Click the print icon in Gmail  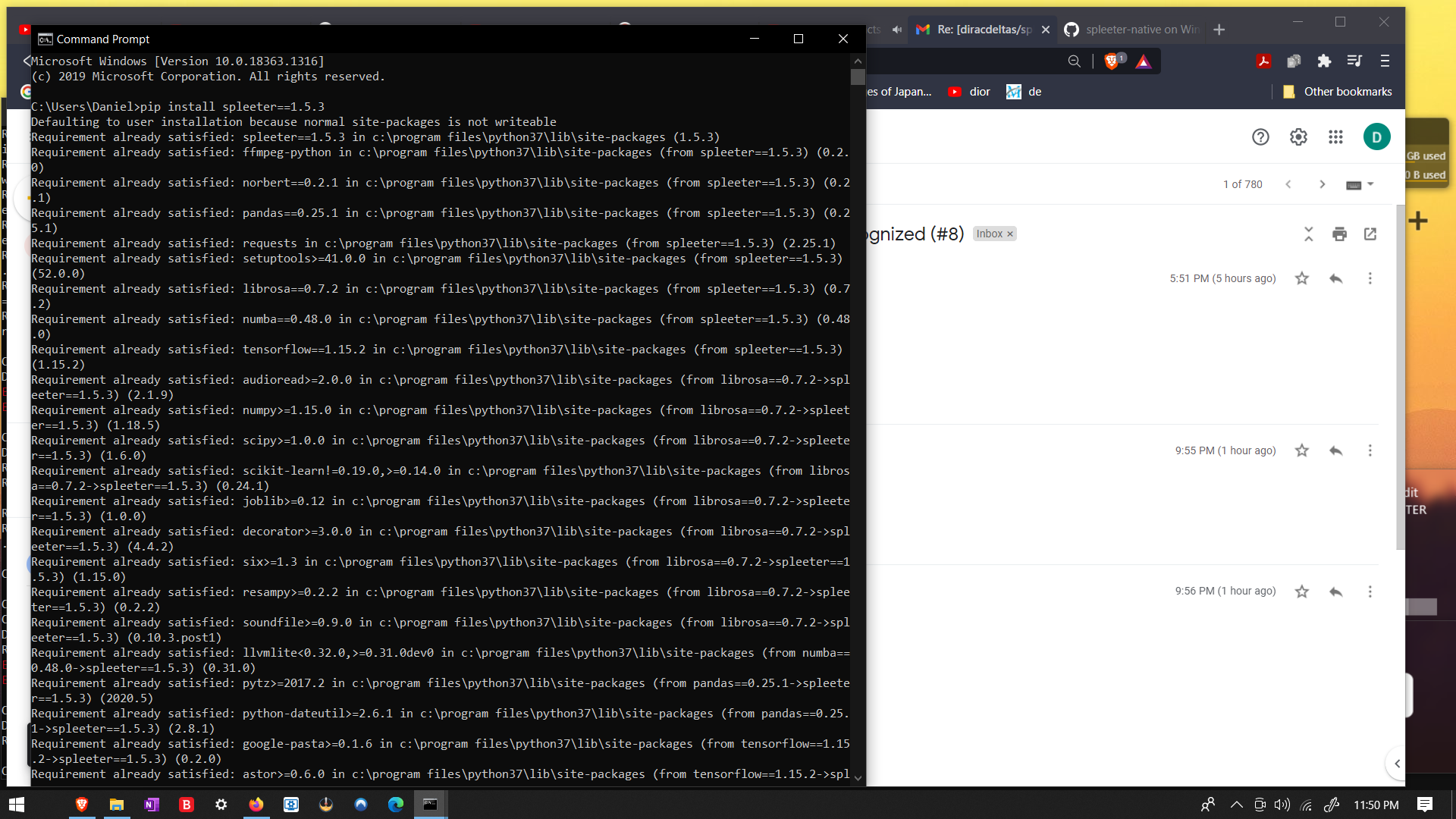click(1339, 234)
